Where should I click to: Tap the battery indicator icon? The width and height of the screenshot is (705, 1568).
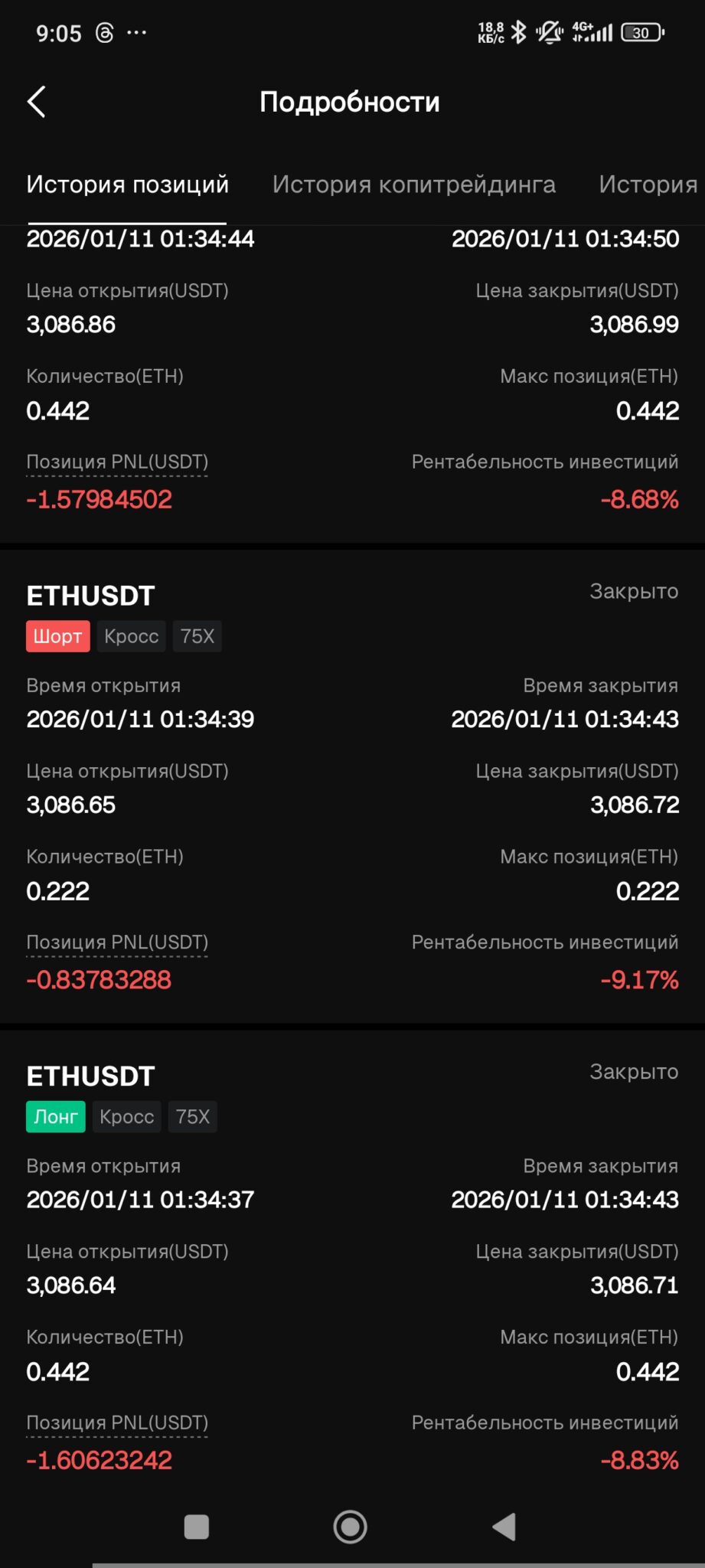tap(642, 32)
